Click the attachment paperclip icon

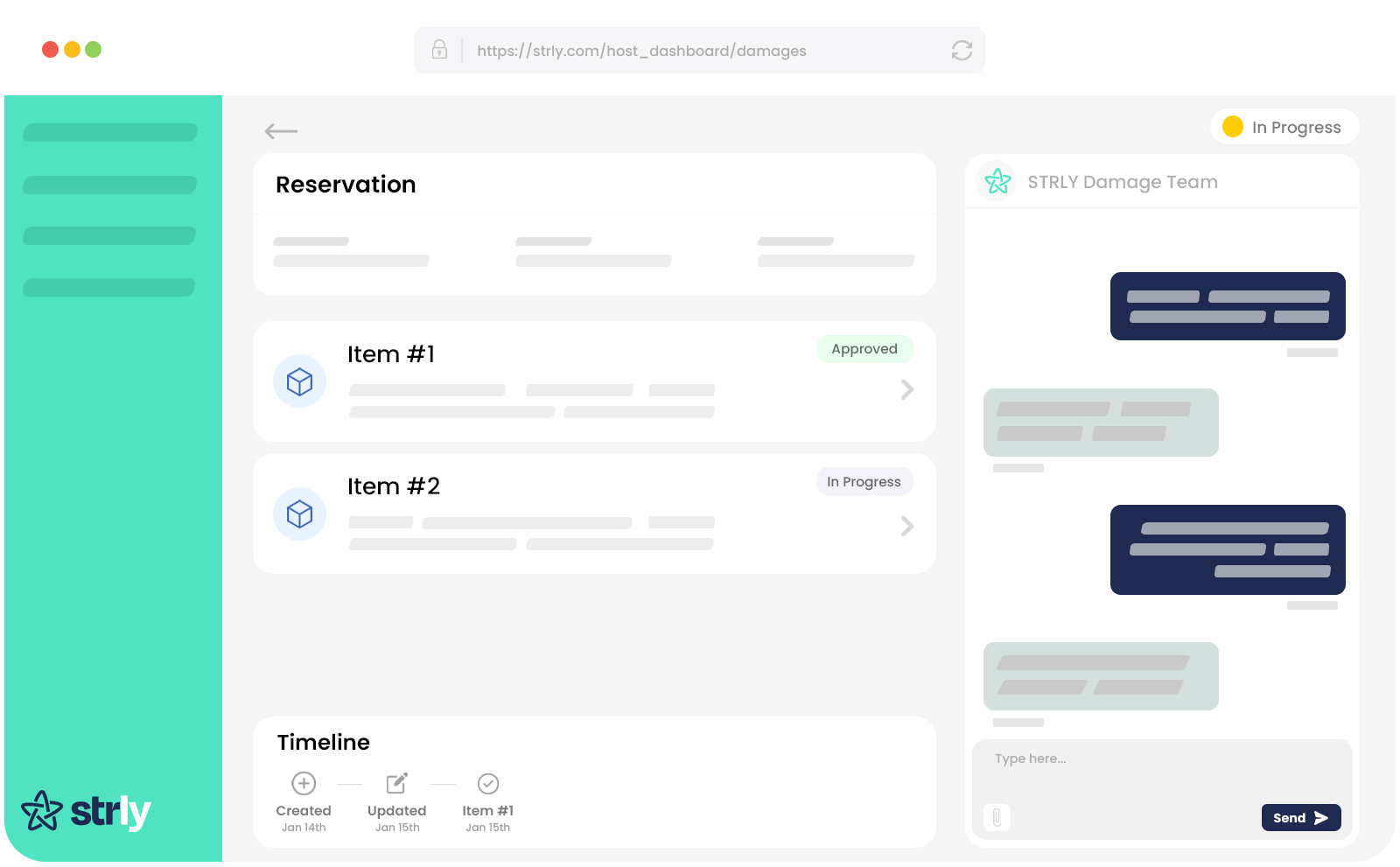[x=997, y=817]
